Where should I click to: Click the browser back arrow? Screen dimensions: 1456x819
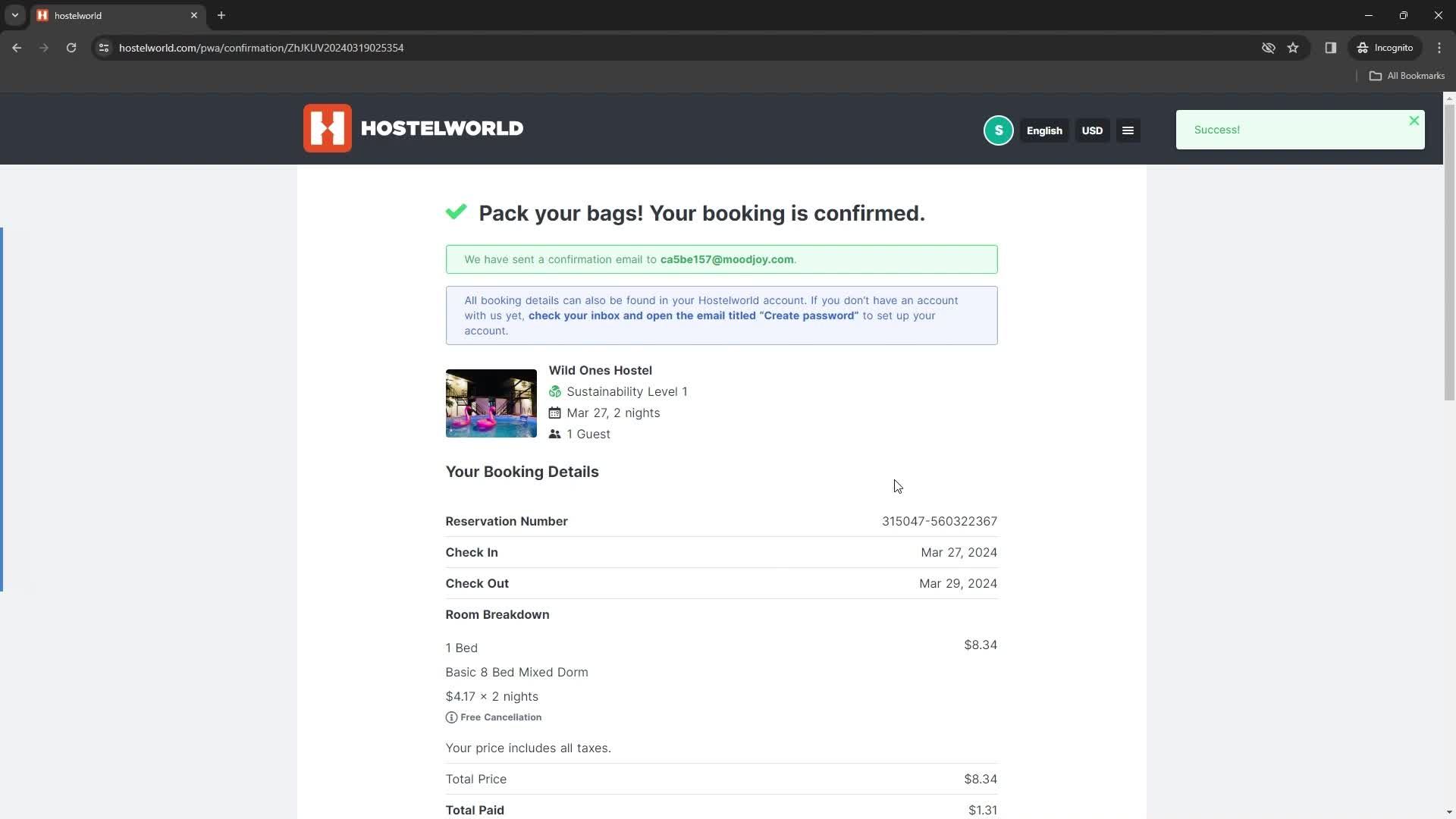(x=17, y=48)
